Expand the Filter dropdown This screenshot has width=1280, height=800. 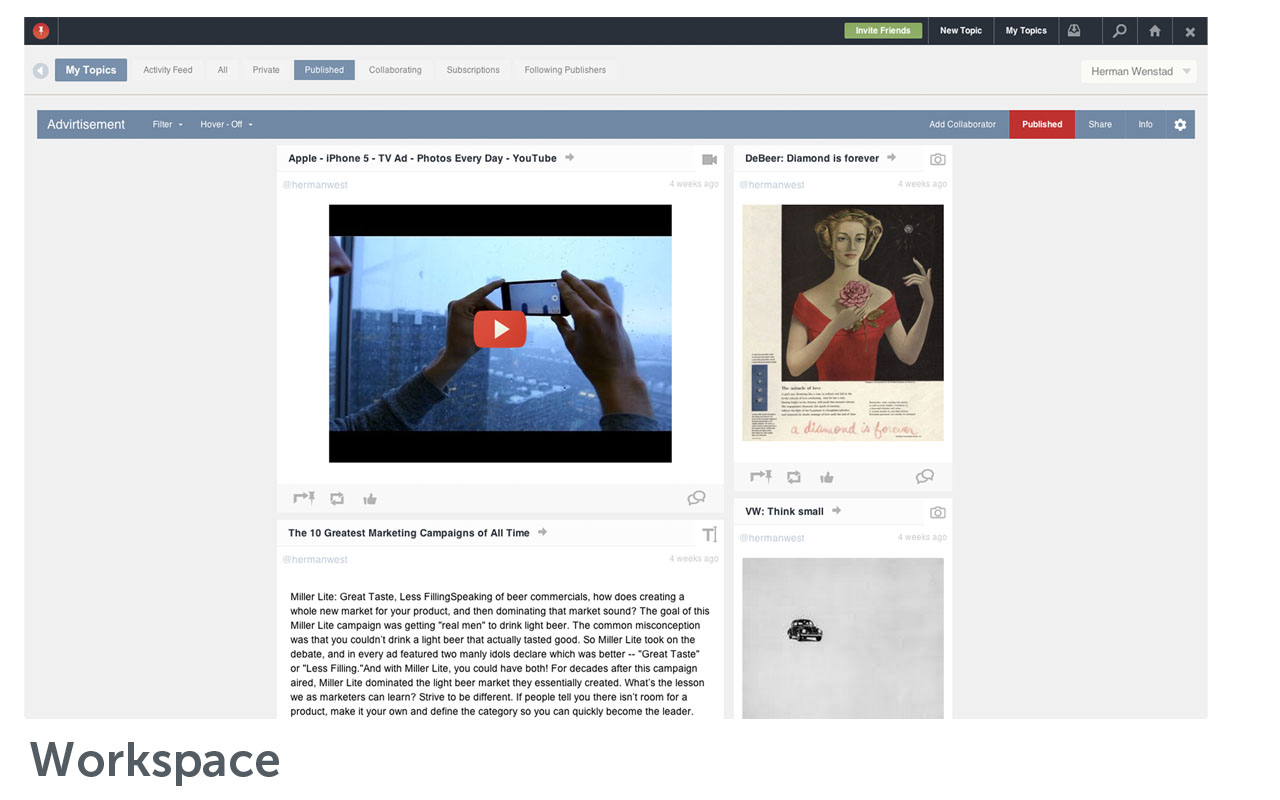[x=168, y=125]
